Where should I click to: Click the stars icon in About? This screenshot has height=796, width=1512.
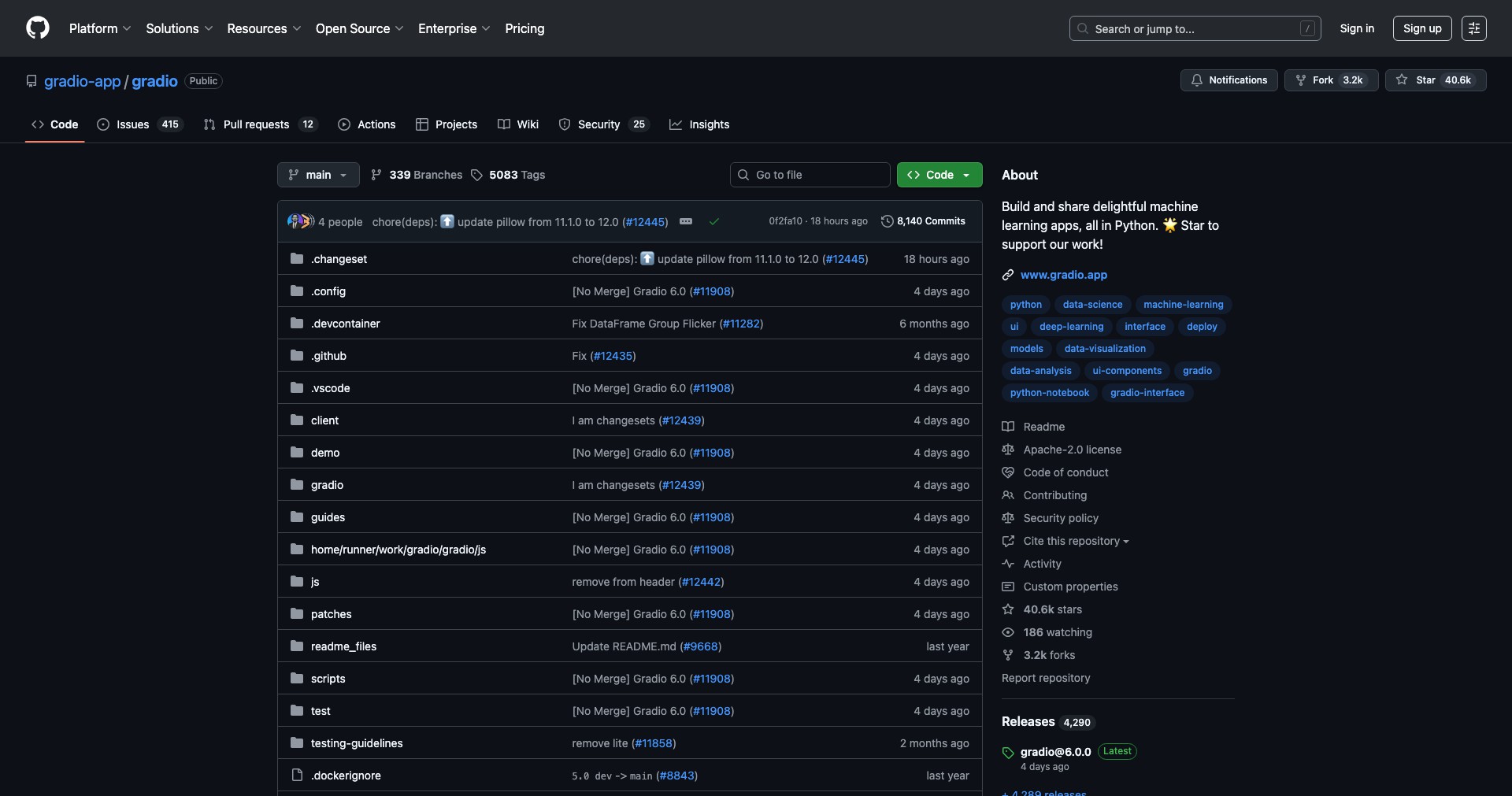click(x=1008, y=609)
